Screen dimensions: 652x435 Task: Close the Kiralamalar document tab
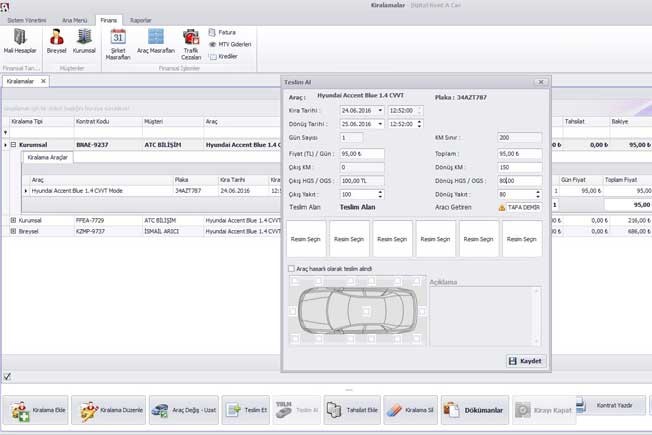(43, 81)
